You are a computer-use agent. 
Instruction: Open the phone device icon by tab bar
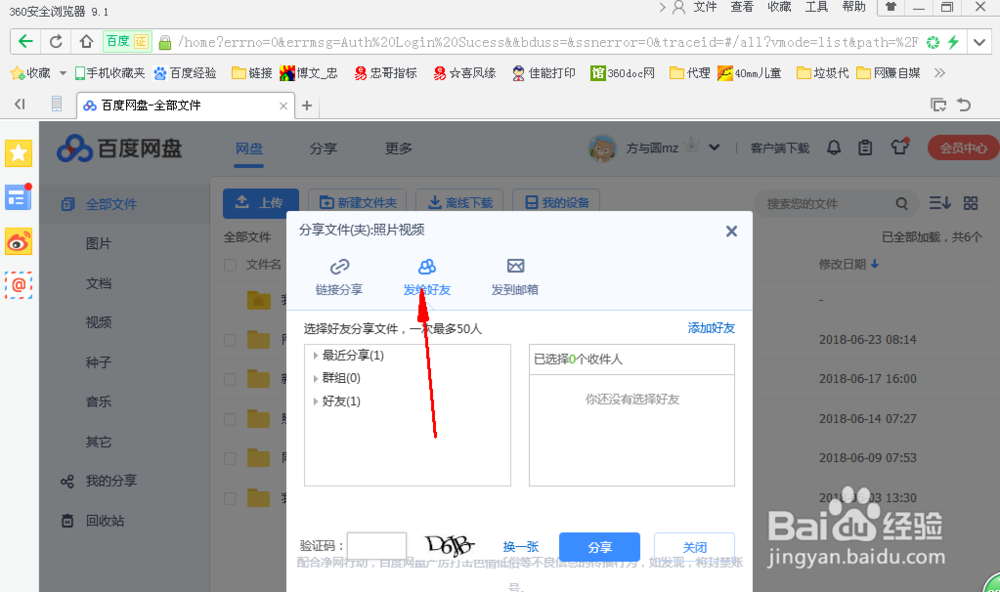click(57, 104)
